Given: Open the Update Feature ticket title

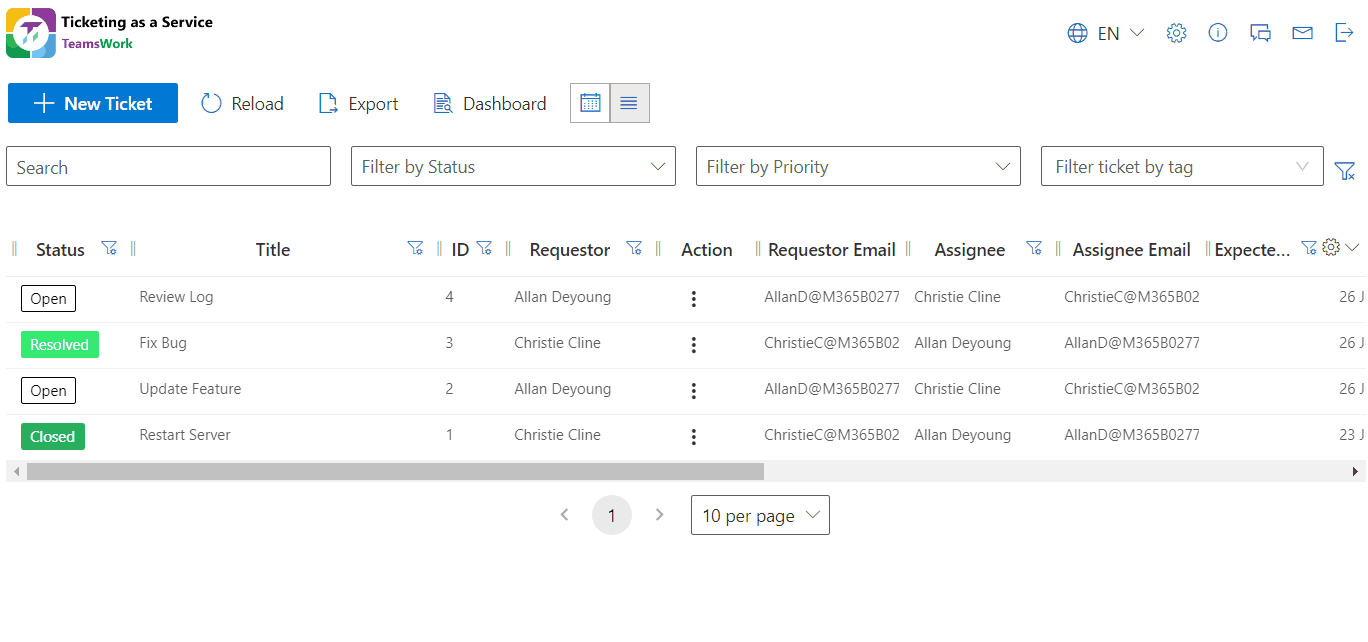Looking at the screenshot, I should (190, 389).
